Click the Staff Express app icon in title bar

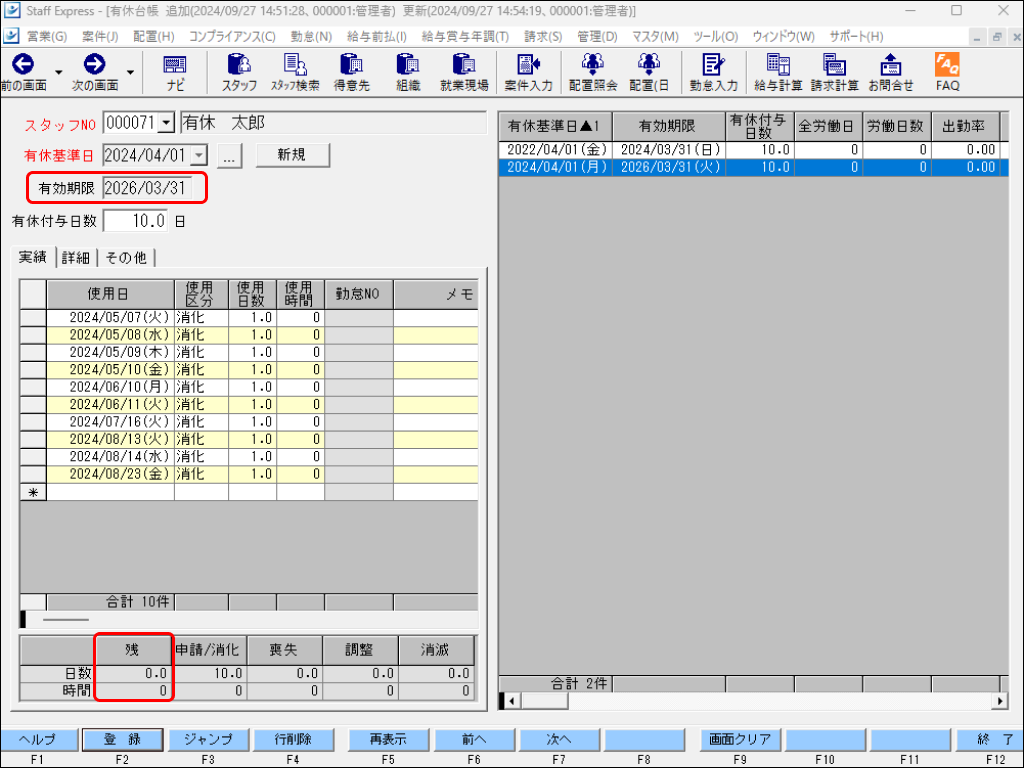pyautogui.click(x=12, y=10)
